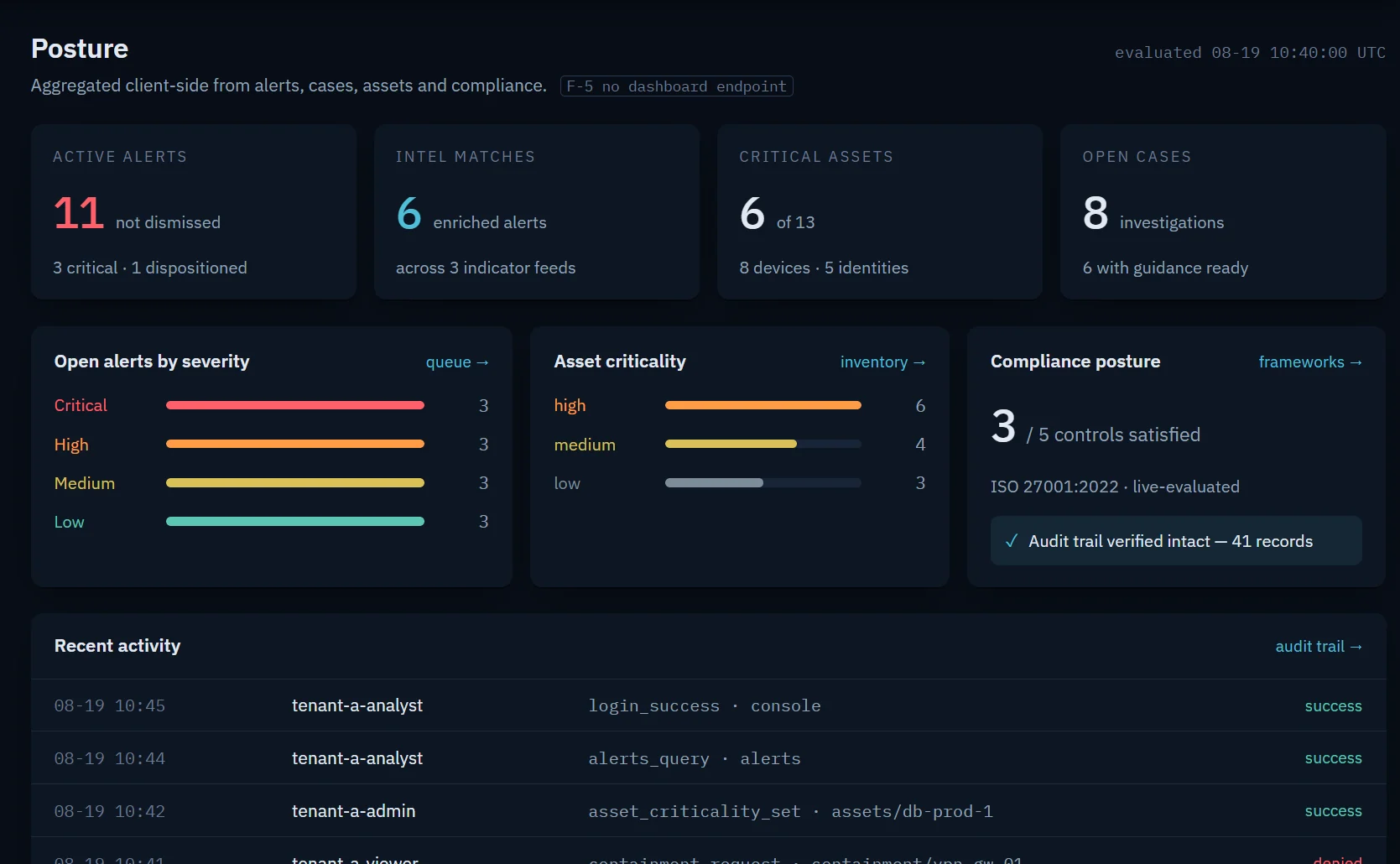Viewport: 1400px width, 864px height.
Task: Select the Active Alerts card showing 11
Action: tap(194, 211)
